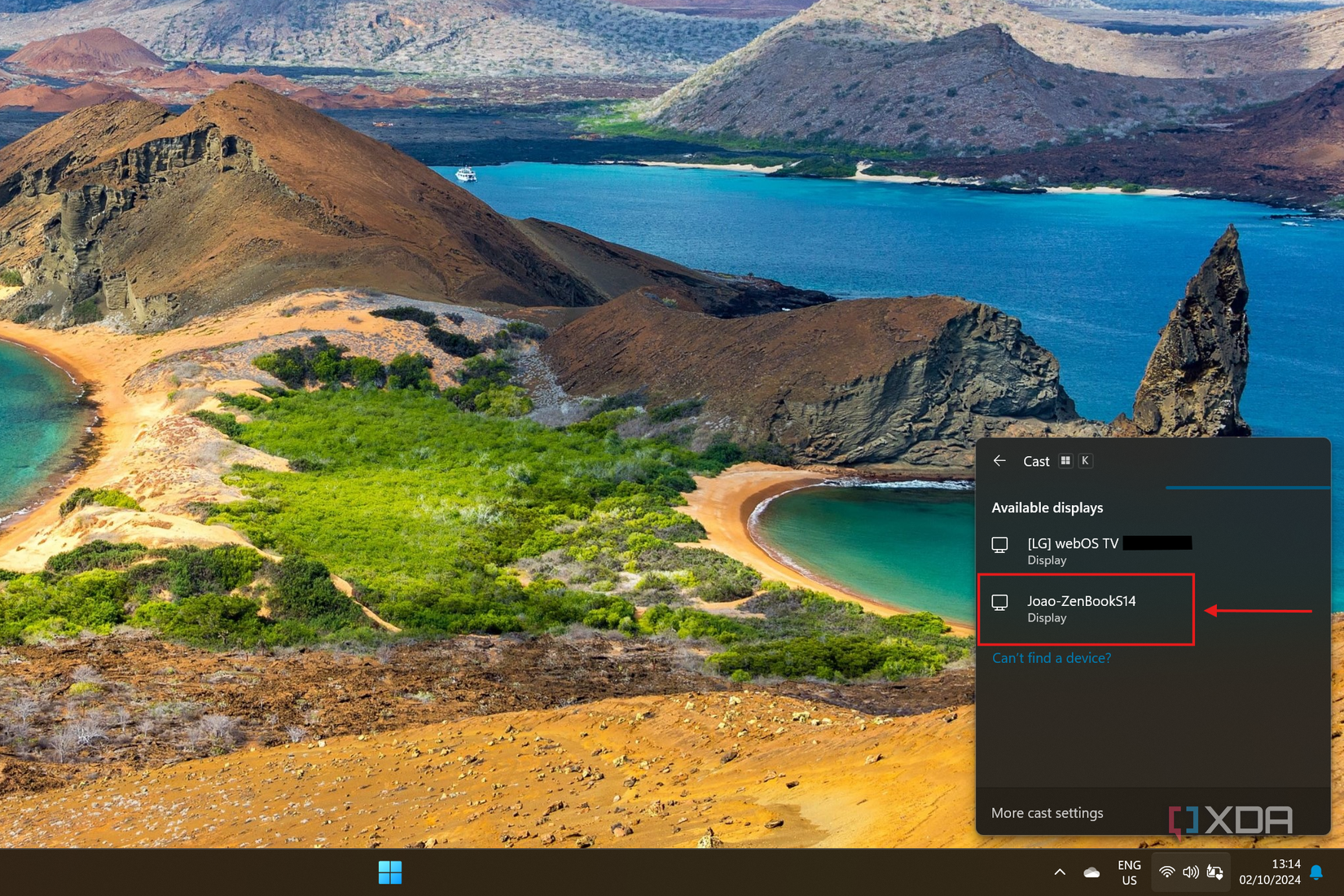Open OneDrive from the cloud tray icon

[1091, 872]
